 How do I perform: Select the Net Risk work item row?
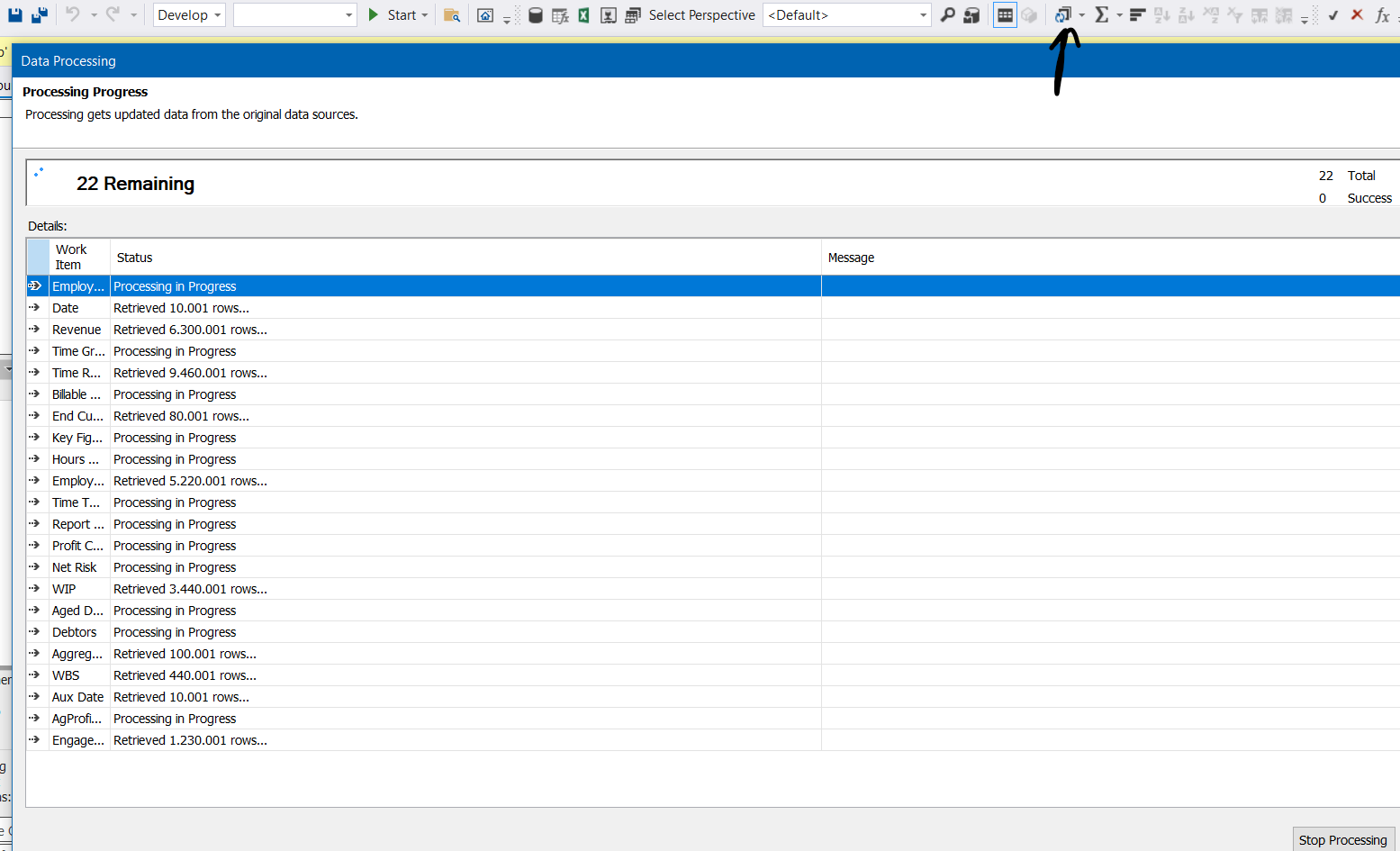[713, 567]
